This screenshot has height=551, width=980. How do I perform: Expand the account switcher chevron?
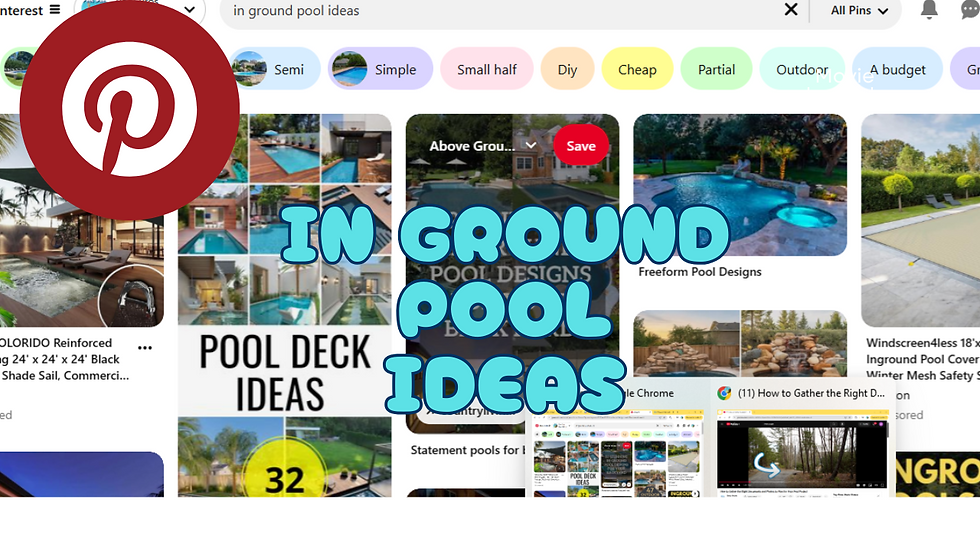[190, 10]
